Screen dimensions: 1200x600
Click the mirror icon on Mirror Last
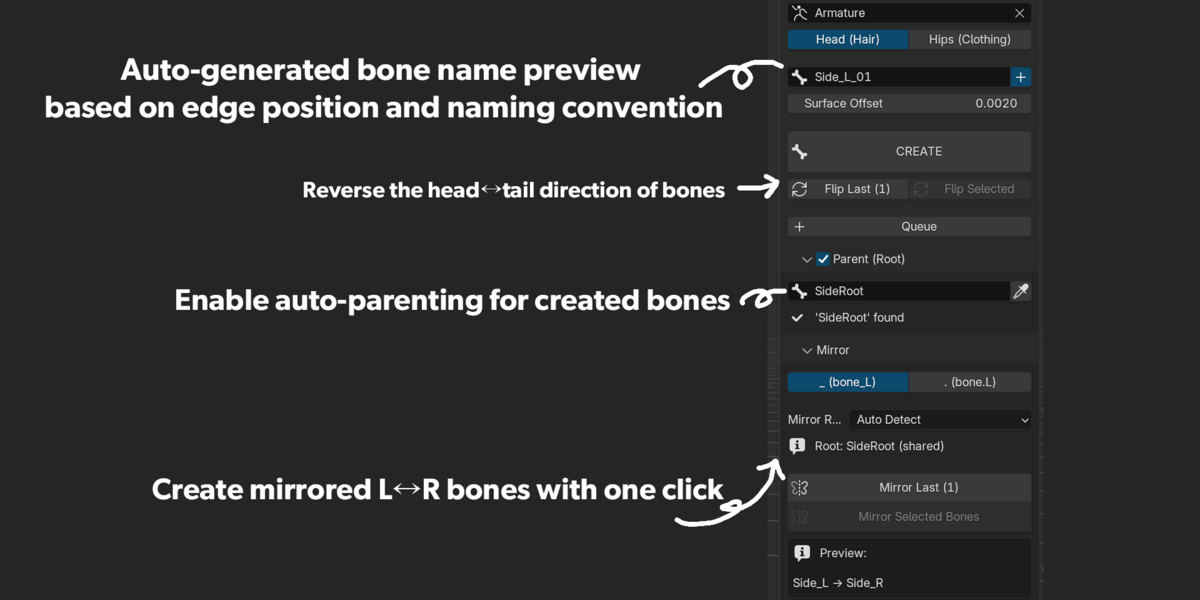(x=799, y=488)
